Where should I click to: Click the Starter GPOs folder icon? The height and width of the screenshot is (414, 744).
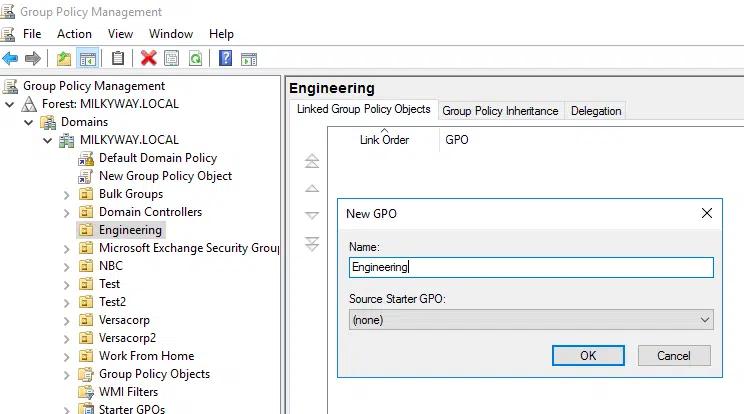[x=86, y=409]
